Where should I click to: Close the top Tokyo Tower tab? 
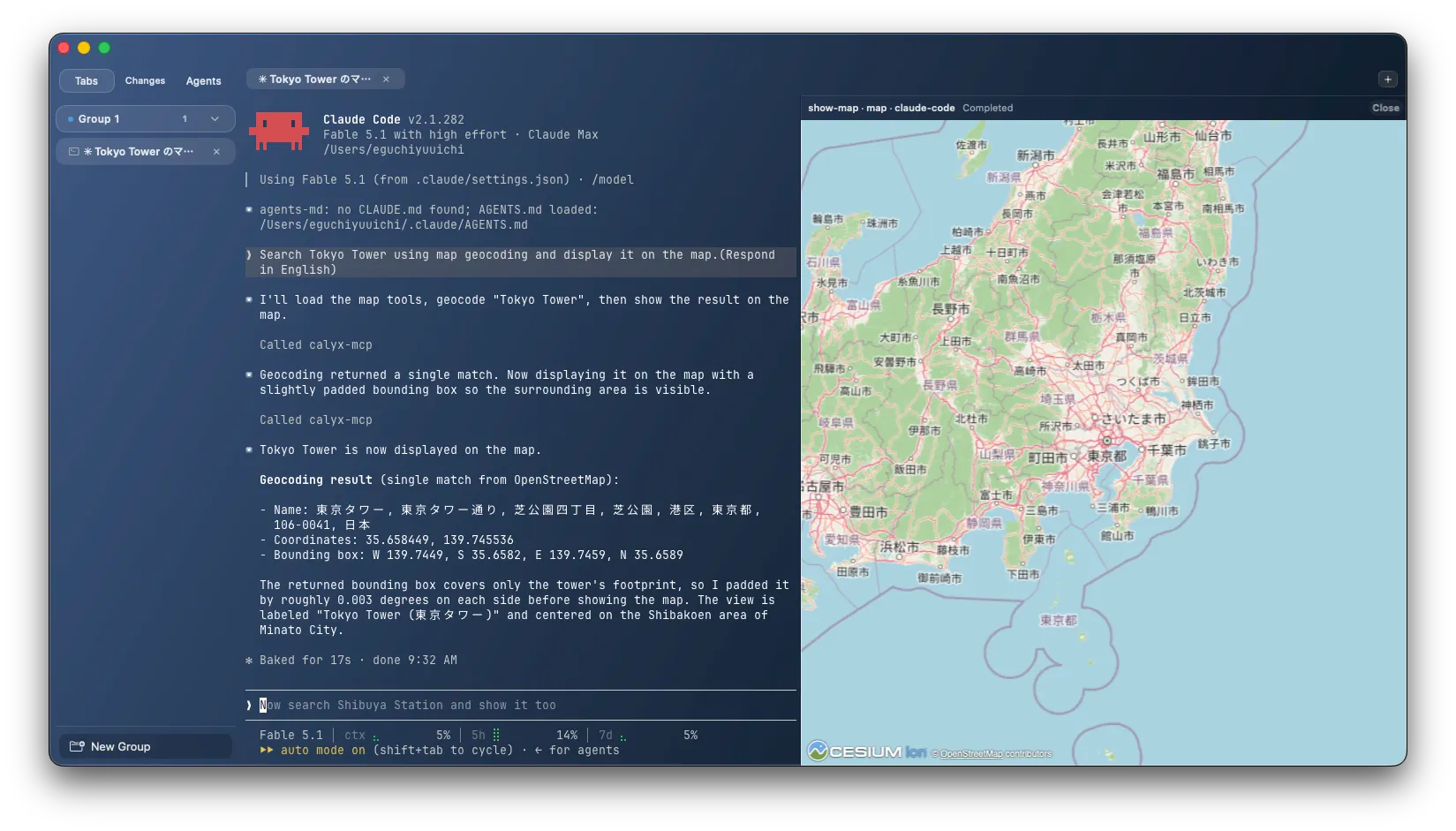[386, 79]
